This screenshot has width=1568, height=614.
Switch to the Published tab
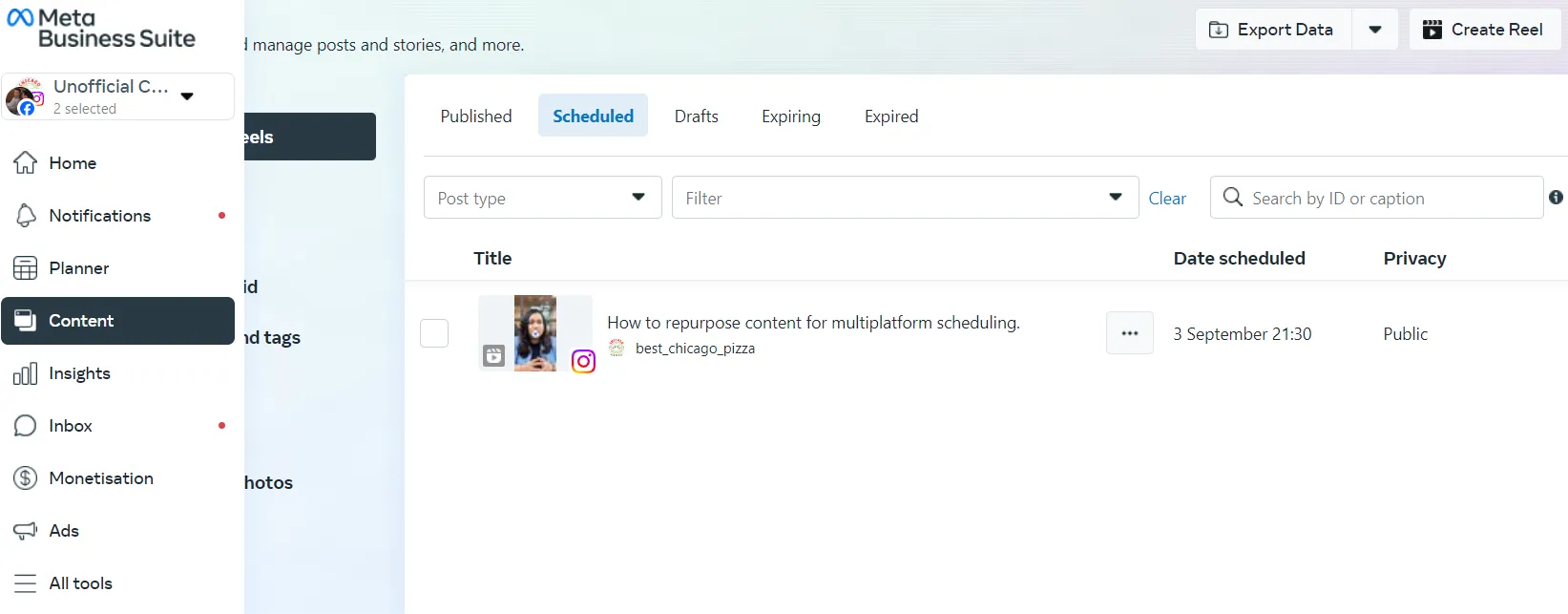[x=476, y=116]
